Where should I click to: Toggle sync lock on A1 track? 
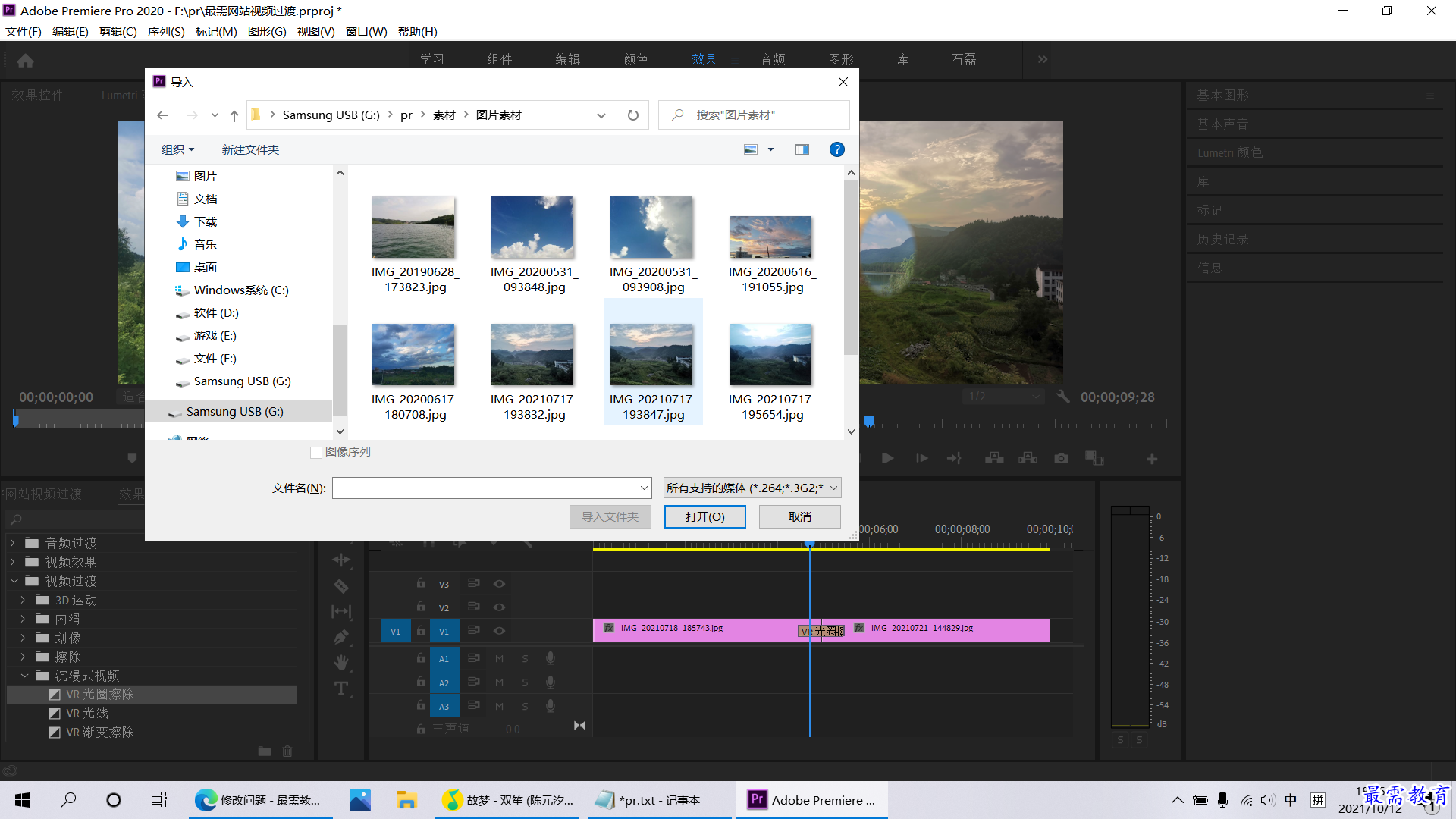click(473, 659)
